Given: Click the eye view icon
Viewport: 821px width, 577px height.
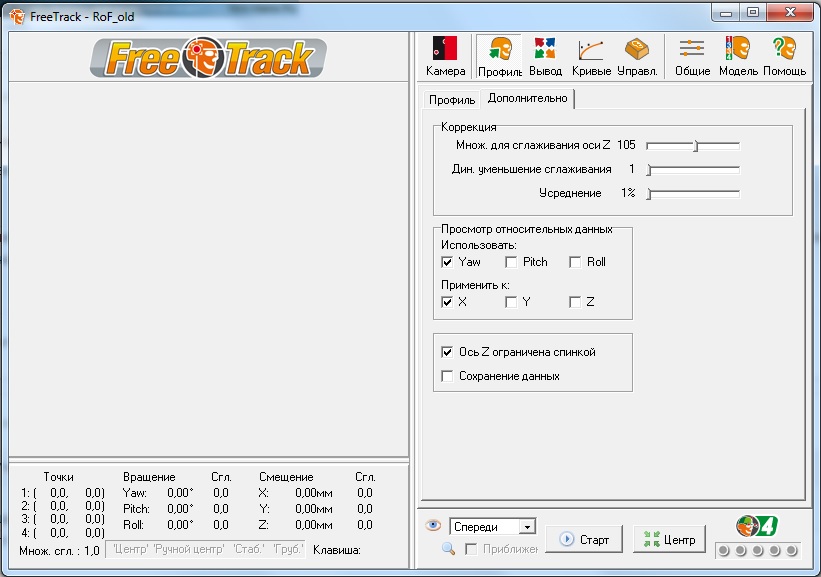Looking at the screenshot, I should point(432,525).
